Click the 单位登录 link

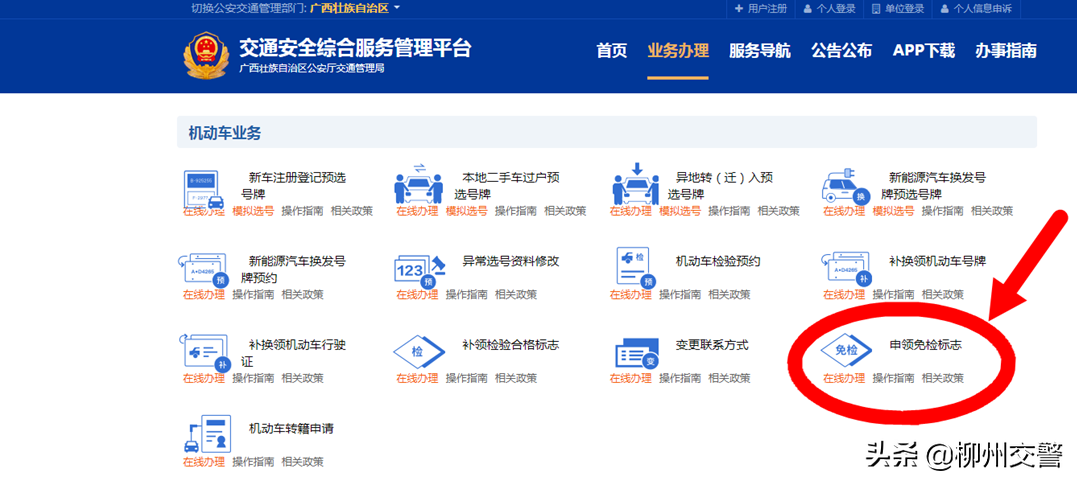(904, 9)
